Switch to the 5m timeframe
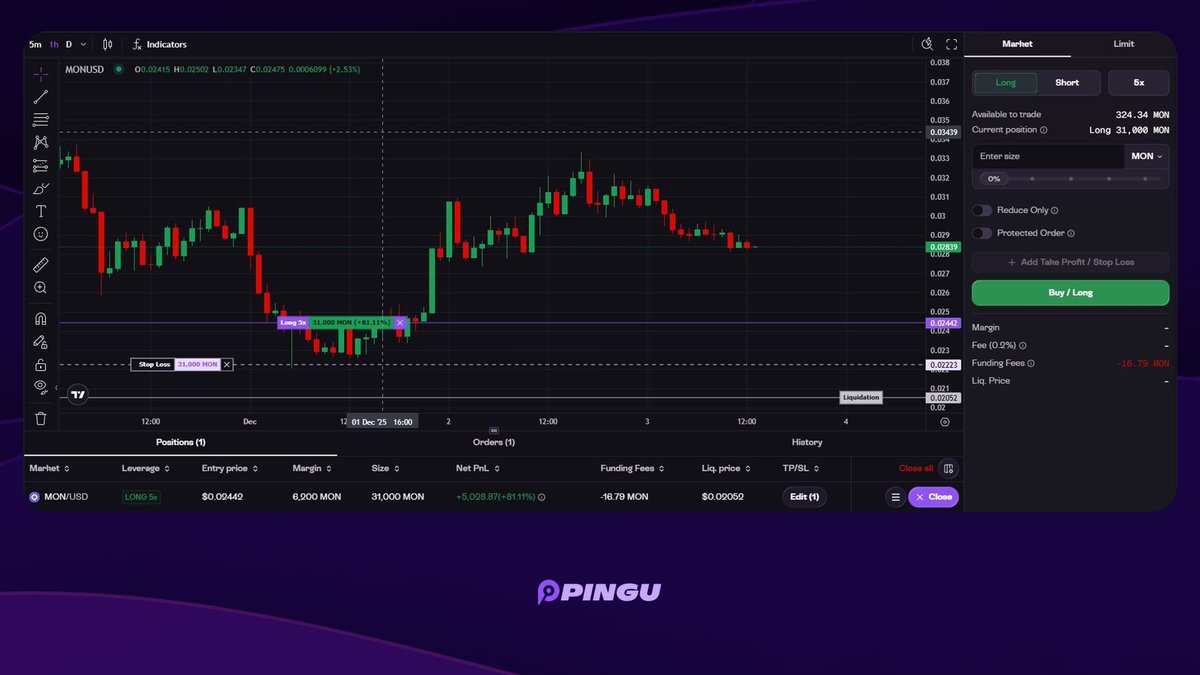This screenshot has width=1200, height=675. (35, 44)
